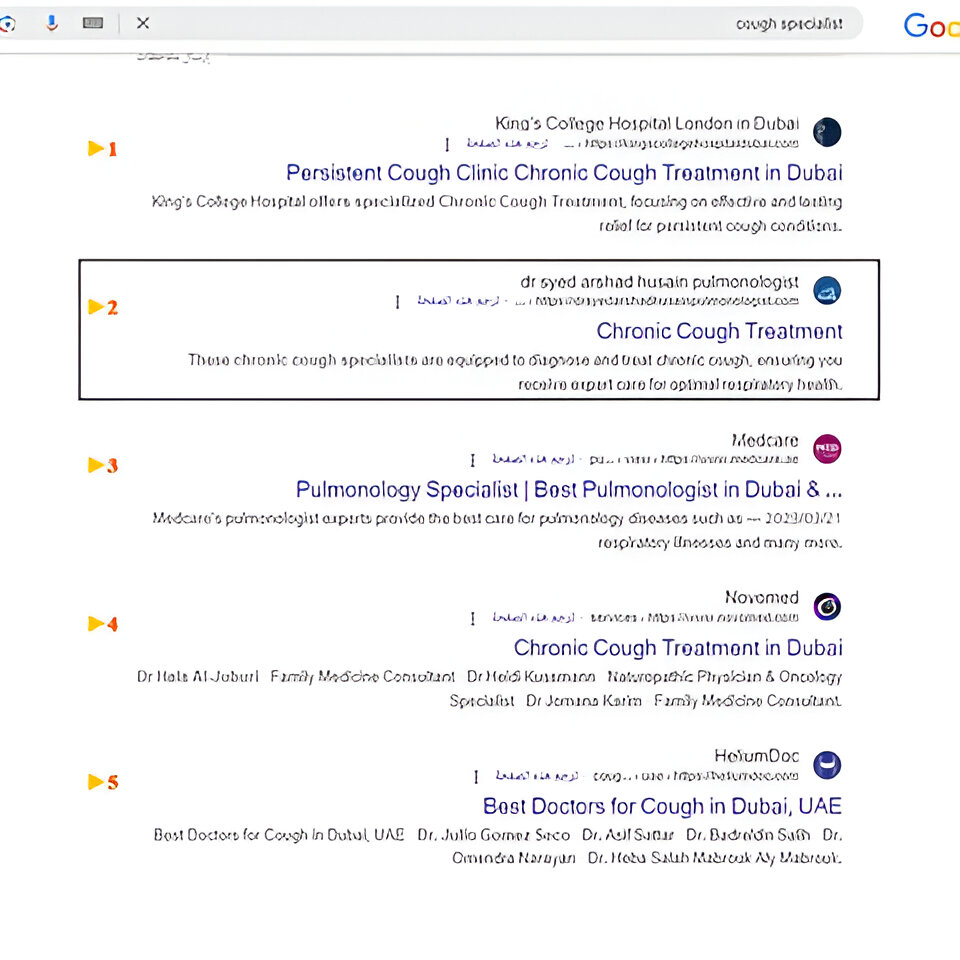Open the on-screen keyboard input tool

click(x=93, y=23)
